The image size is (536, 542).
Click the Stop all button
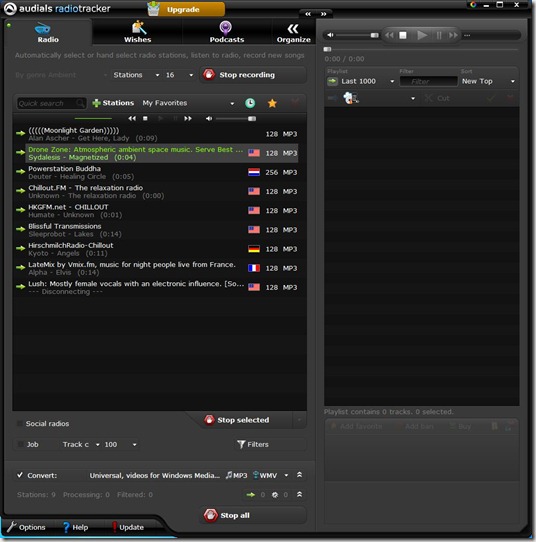[254, 515]
